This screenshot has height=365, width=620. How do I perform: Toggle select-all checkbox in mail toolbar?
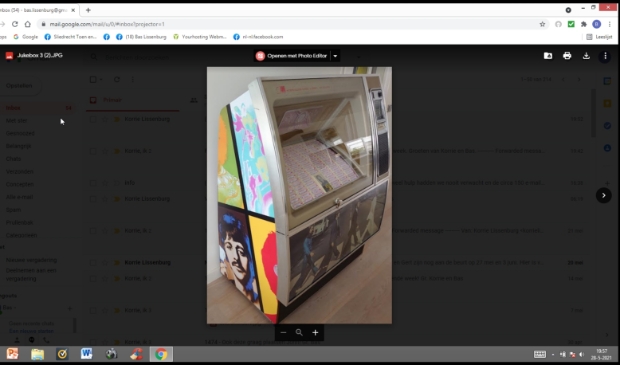click(x=93, y=79)
